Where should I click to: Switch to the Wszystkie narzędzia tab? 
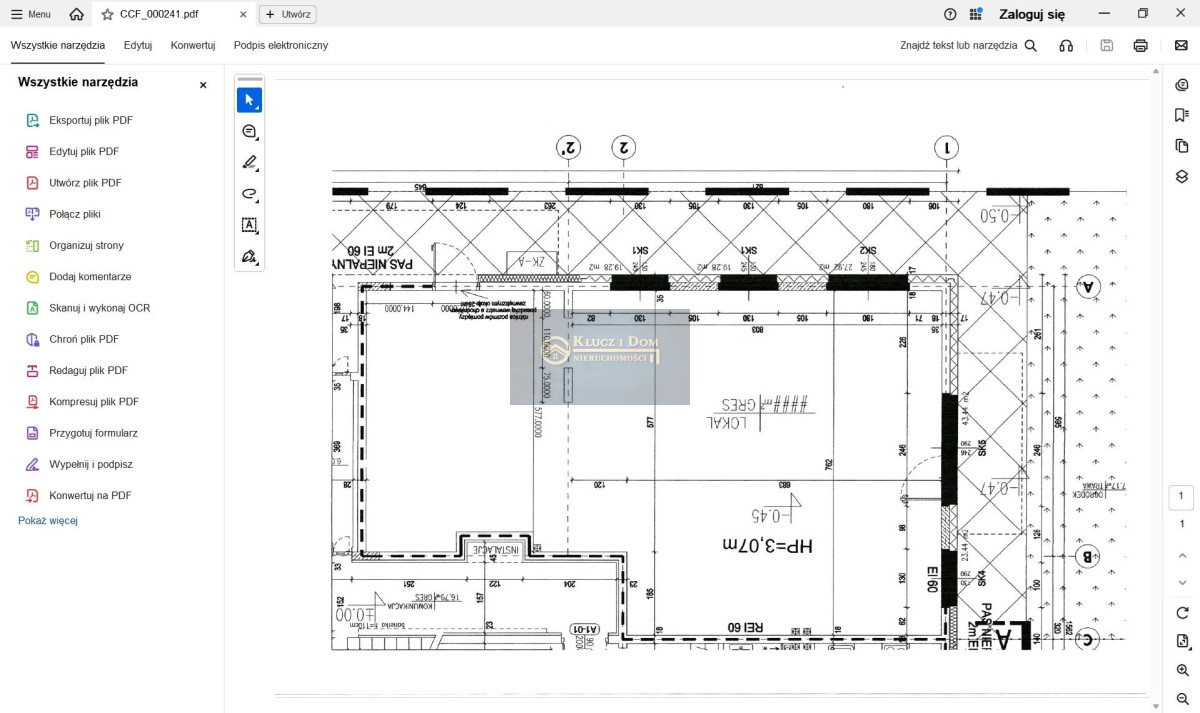[58, 45]
